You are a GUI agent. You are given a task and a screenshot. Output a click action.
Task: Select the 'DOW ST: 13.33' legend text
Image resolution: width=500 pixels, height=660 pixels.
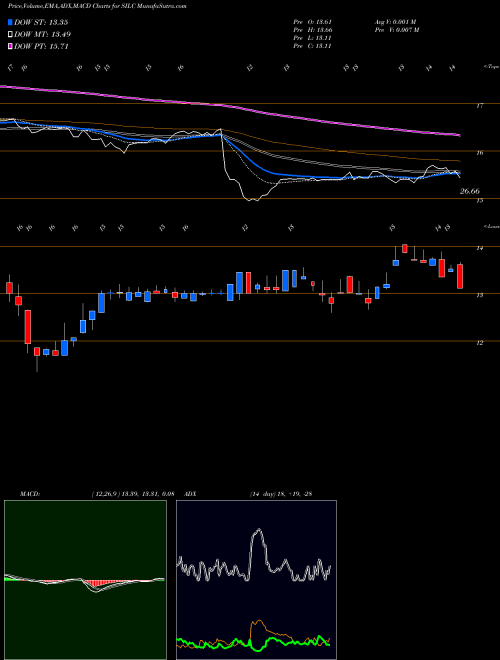(41, 22)
